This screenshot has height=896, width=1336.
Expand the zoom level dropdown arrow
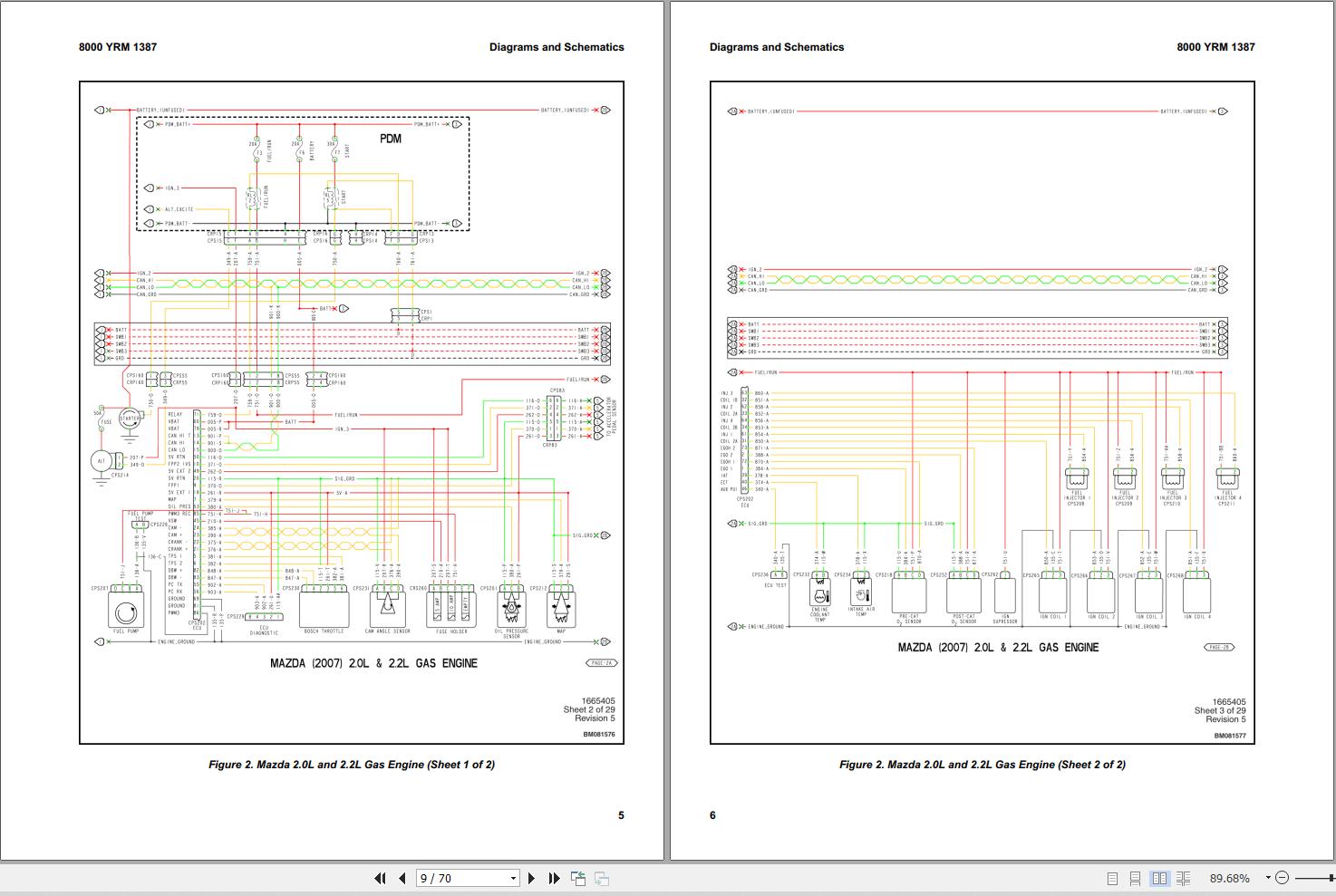(x=1268, y=878)
